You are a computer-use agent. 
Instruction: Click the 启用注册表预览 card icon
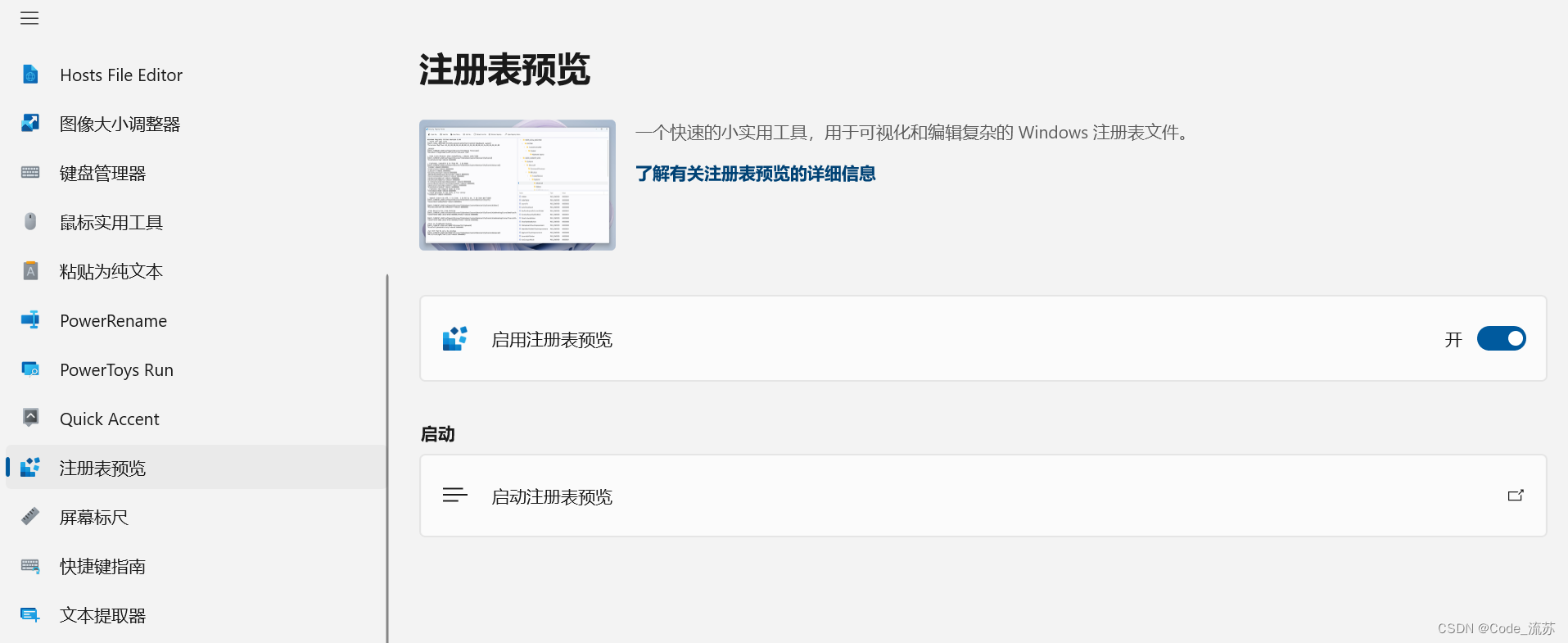(455, 338)
